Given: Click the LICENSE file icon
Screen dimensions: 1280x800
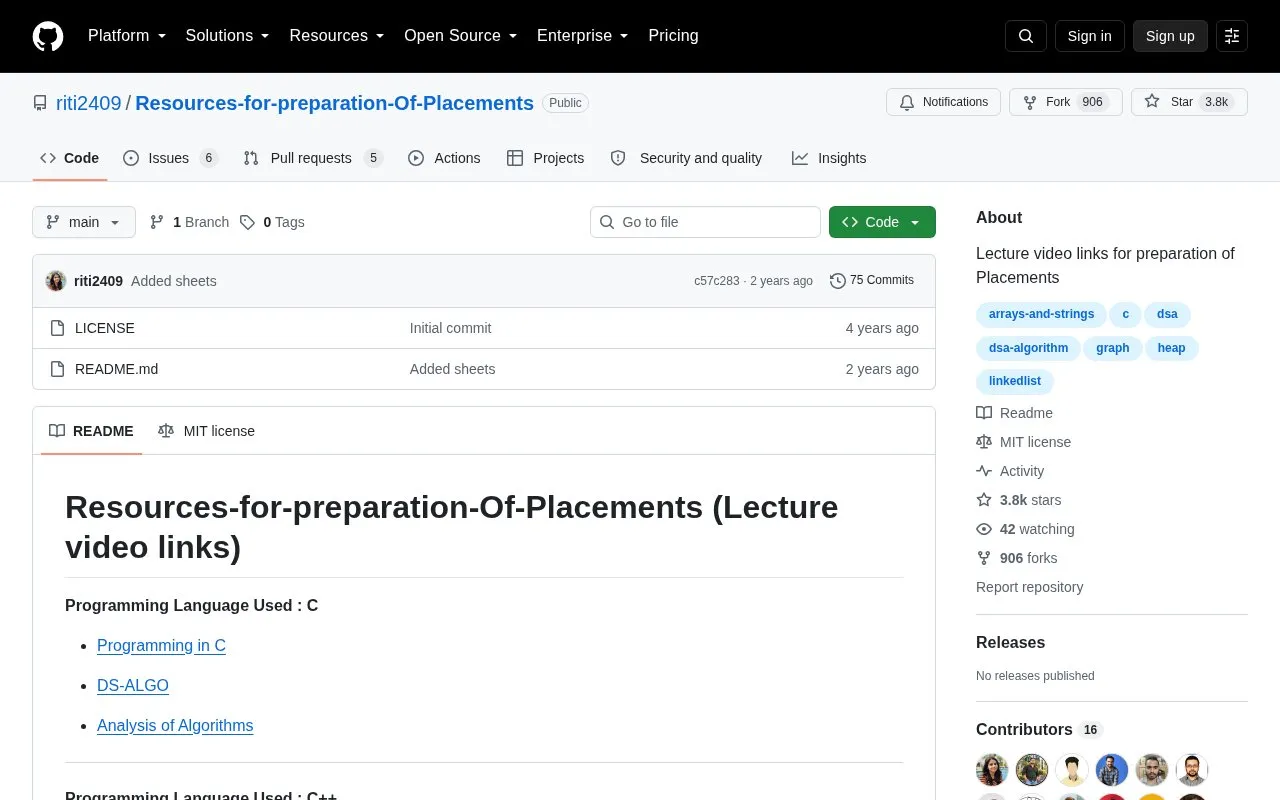Looking at the screenshot, I should tap(57, 328).
